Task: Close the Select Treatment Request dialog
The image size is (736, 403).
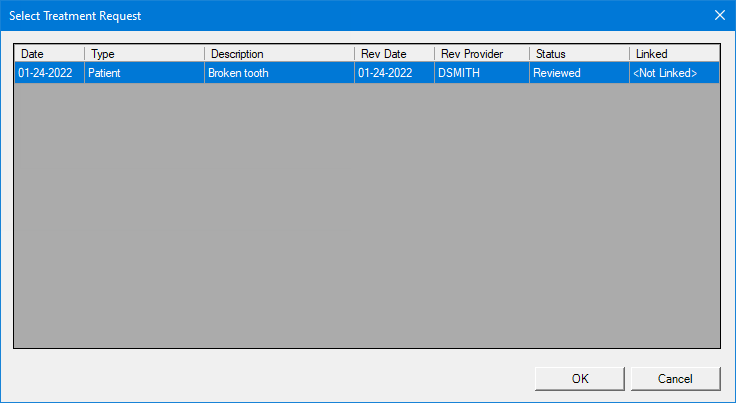Action: (x=719, y=15)
